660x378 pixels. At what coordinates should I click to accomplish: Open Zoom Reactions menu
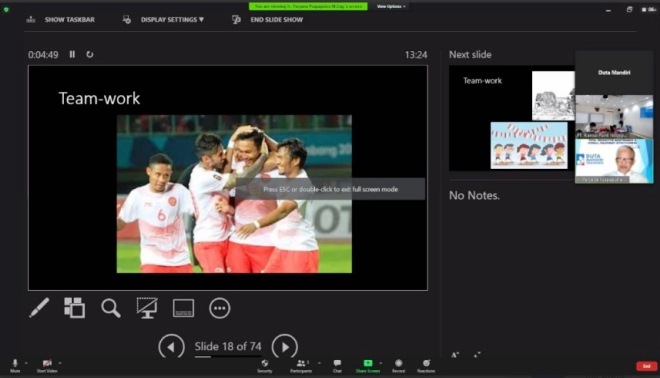point(426,366)
